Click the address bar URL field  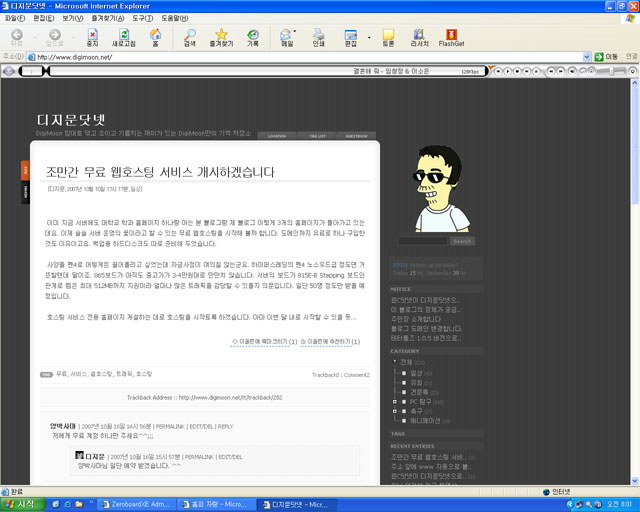click(304, 57)
